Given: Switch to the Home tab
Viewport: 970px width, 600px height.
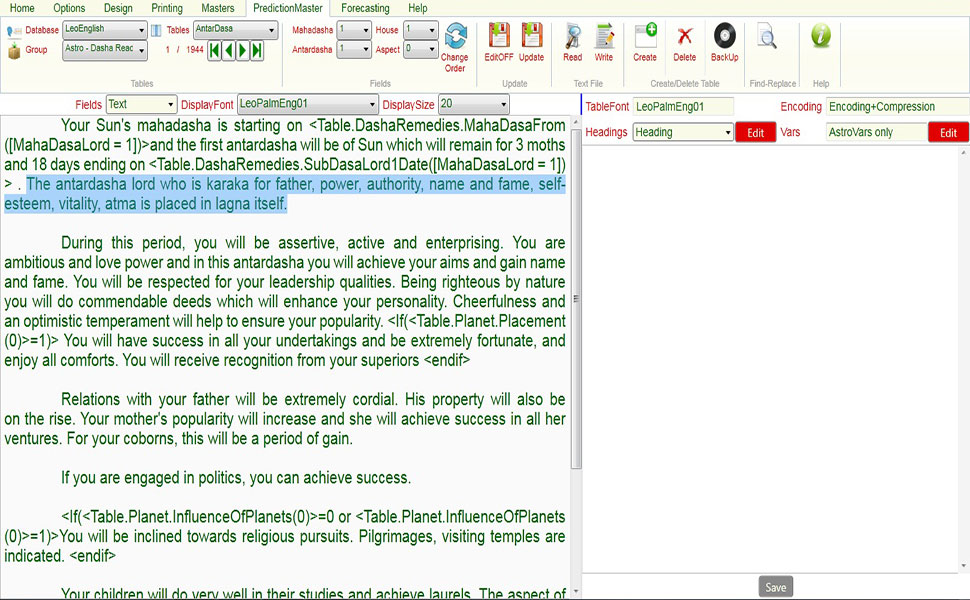Looking at the screenshot, I should [22, 8].
